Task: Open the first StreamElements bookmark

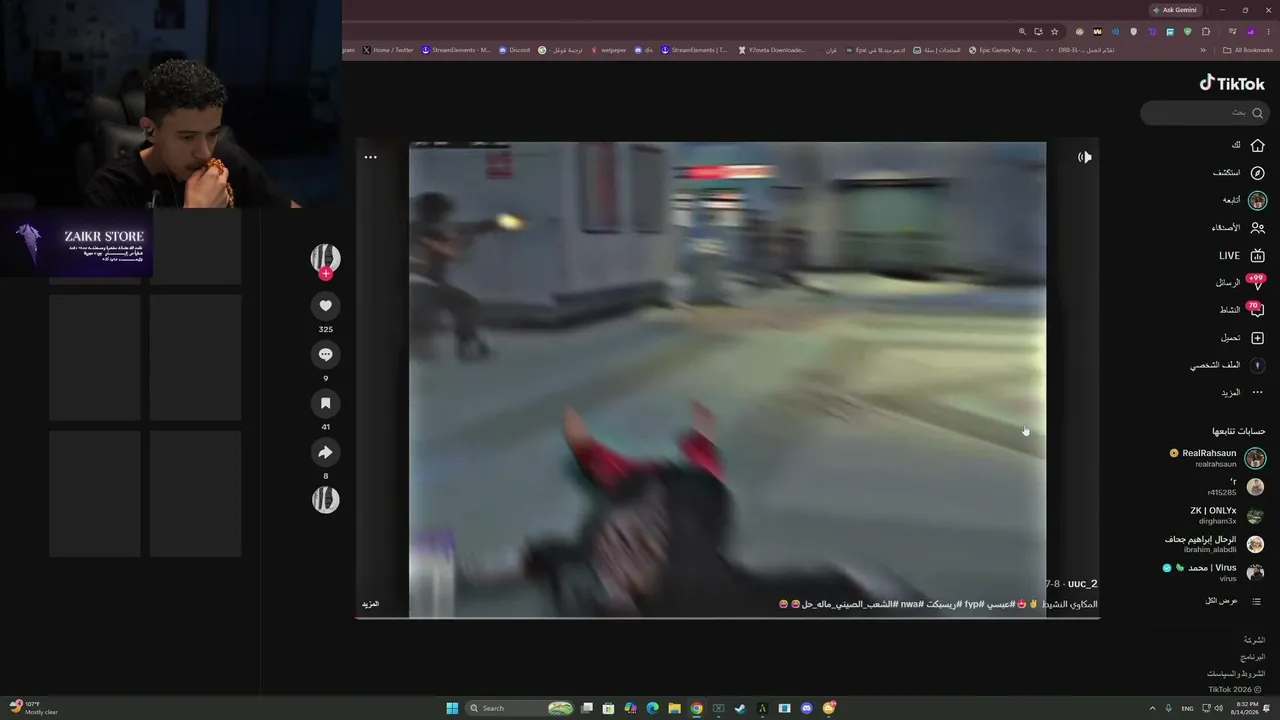Action: coord(456,50)
